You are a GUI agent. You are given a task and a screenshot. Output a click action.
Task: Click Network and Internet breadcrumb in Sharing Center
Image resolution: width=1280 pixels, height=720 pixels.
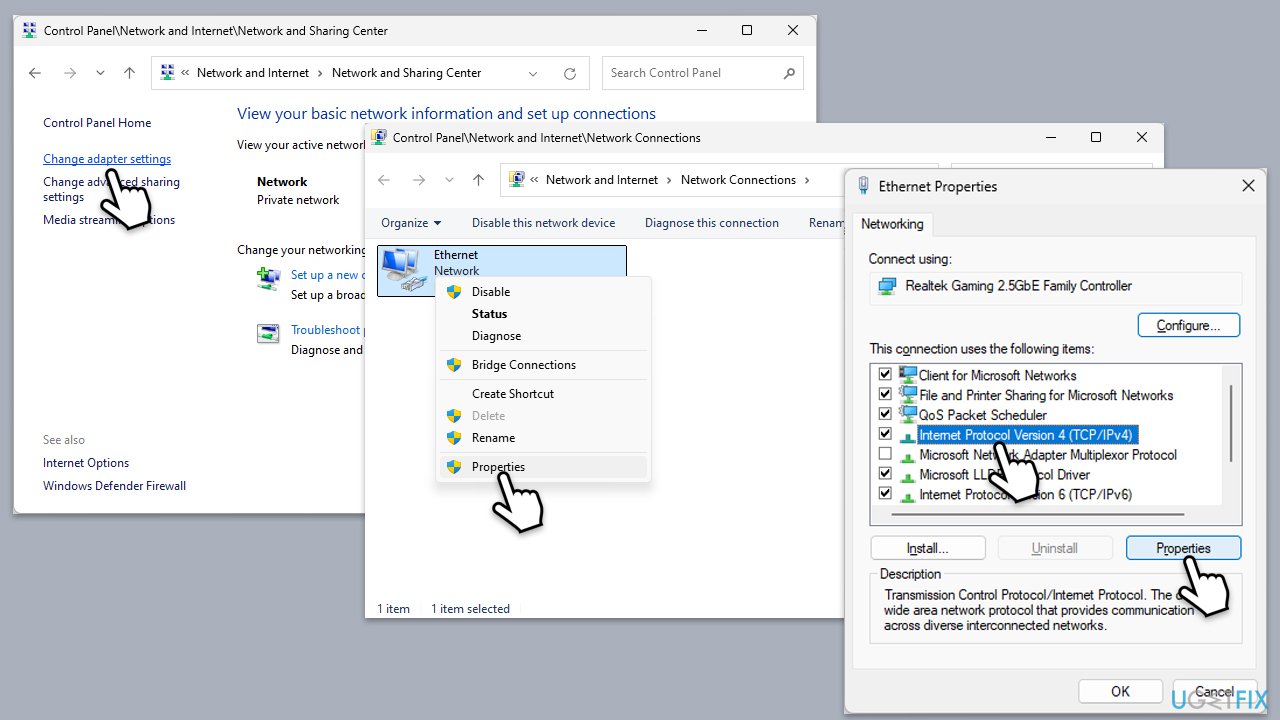click(x=254, y=73)
